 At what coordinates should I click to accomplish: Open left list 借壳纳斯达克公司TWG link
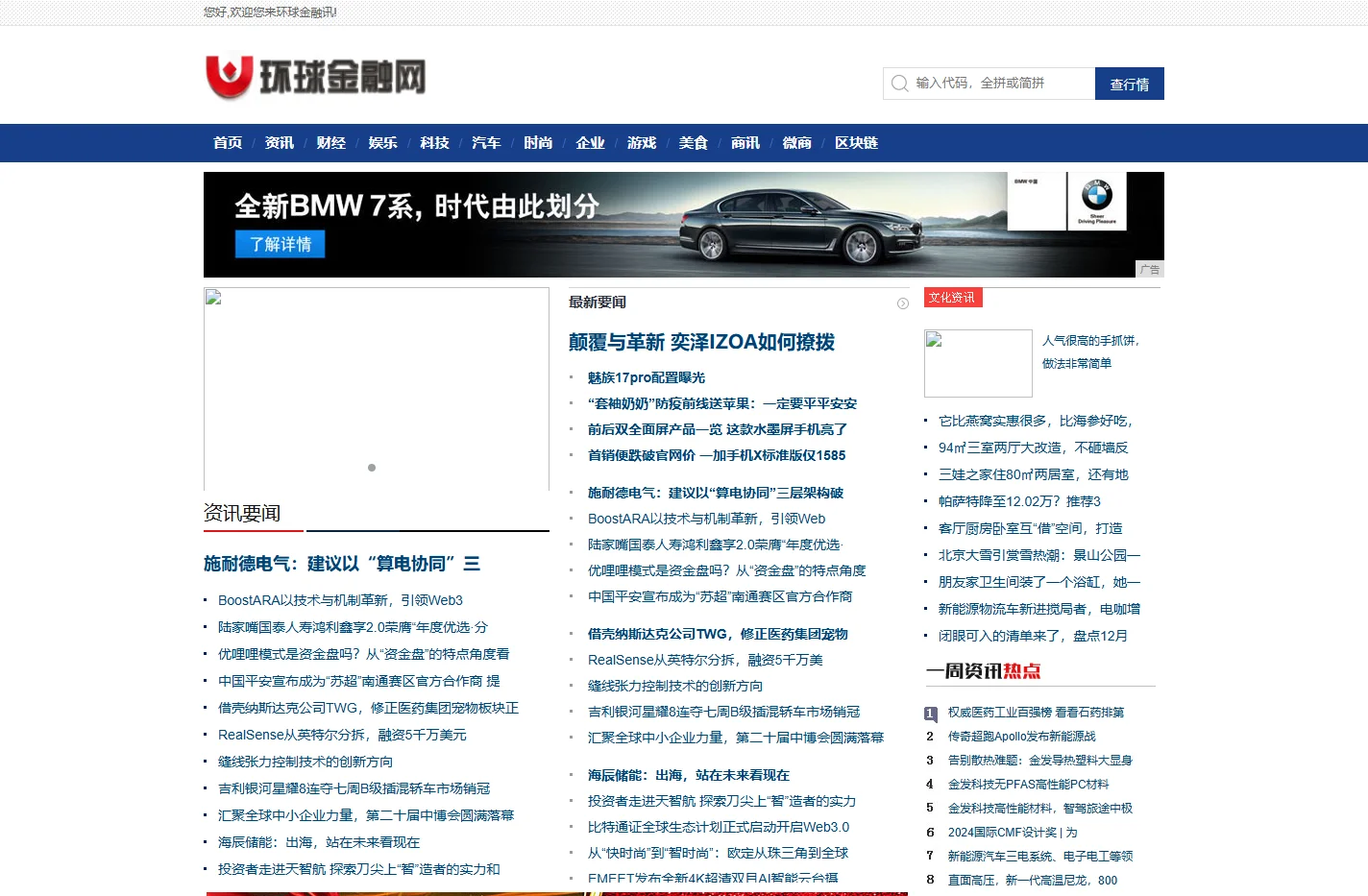368,708
